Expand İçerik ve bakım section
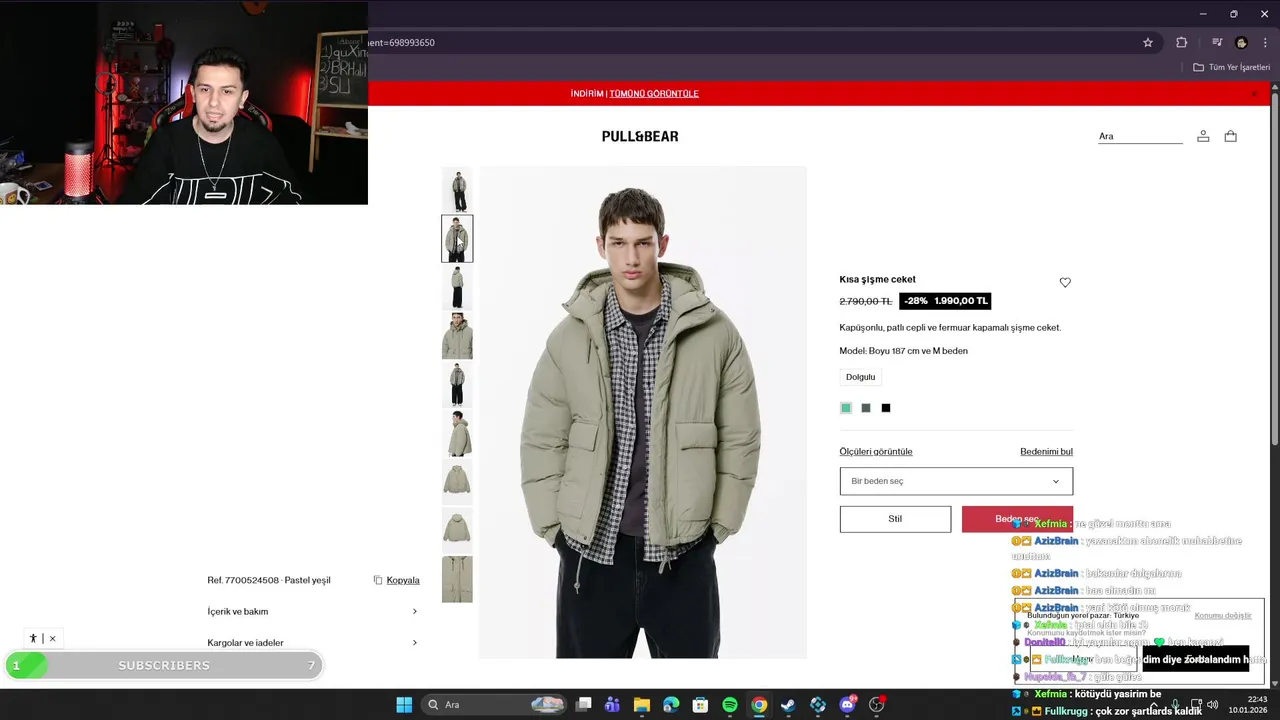 pos(313,612)
